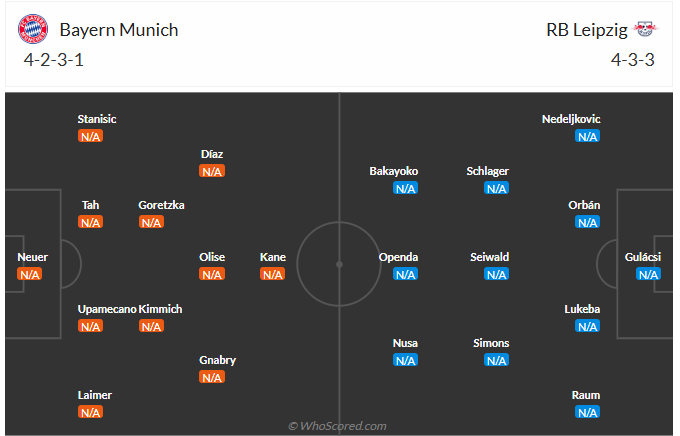Click Simons' blue N/A rating badge

(496, 360)
